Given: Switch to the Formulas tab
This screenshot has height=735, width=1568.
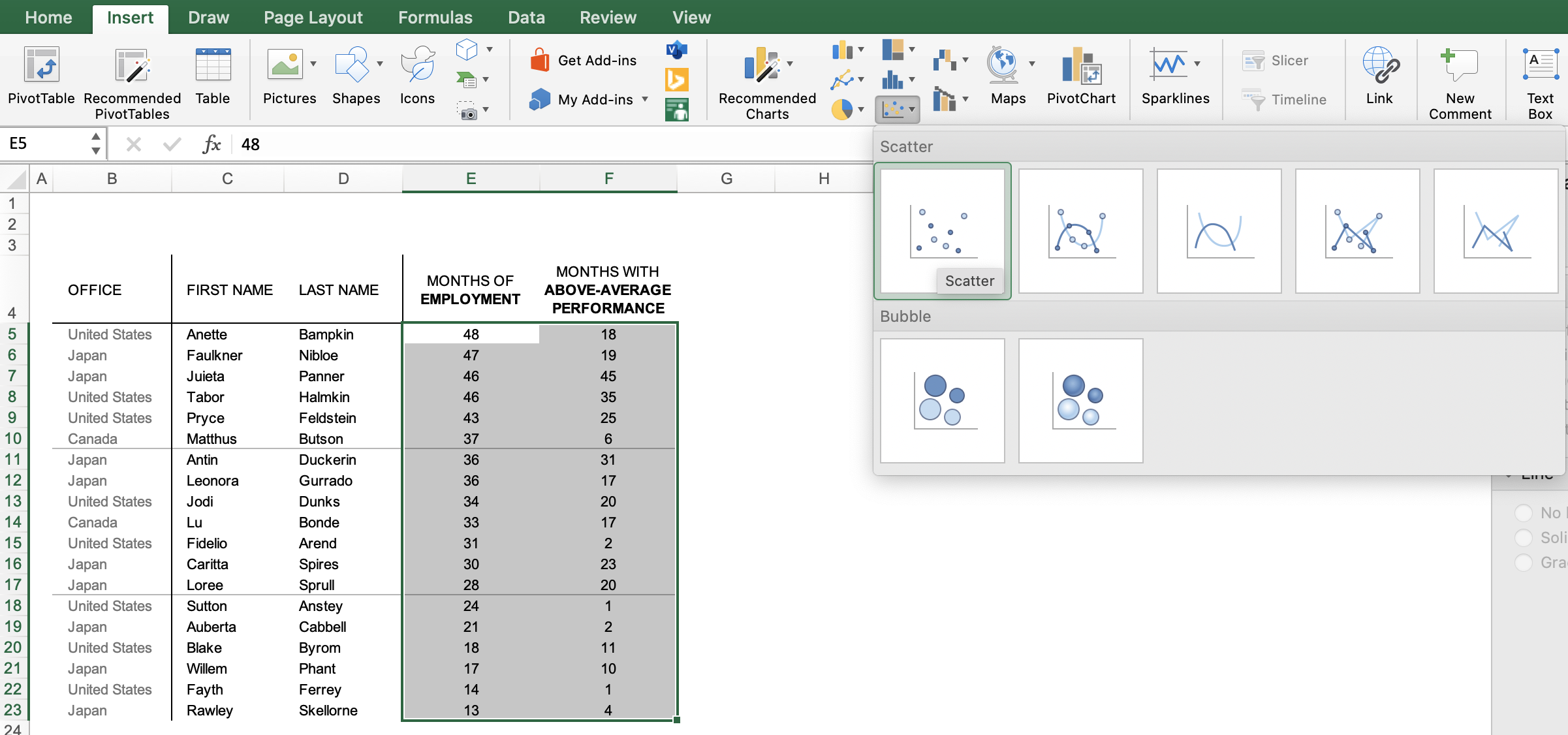Looking at the screenshot, I should [x=434, y=17].
